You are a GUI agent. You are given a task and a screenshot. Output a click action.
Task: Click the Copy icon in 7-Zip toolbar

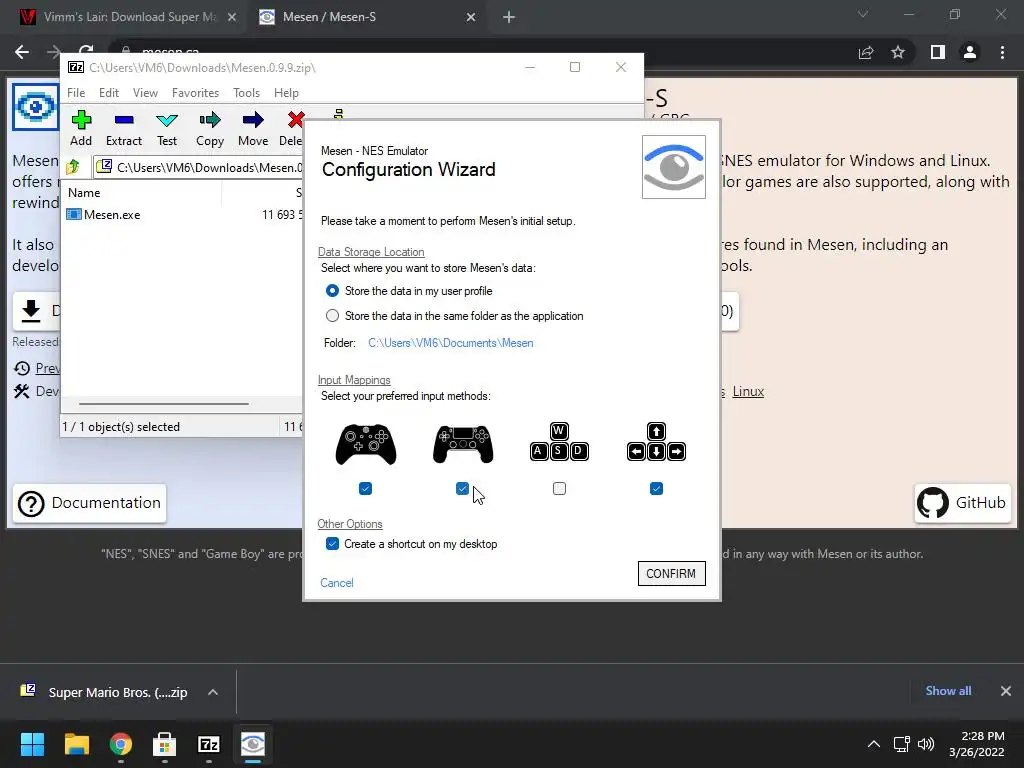coord(210,120)
